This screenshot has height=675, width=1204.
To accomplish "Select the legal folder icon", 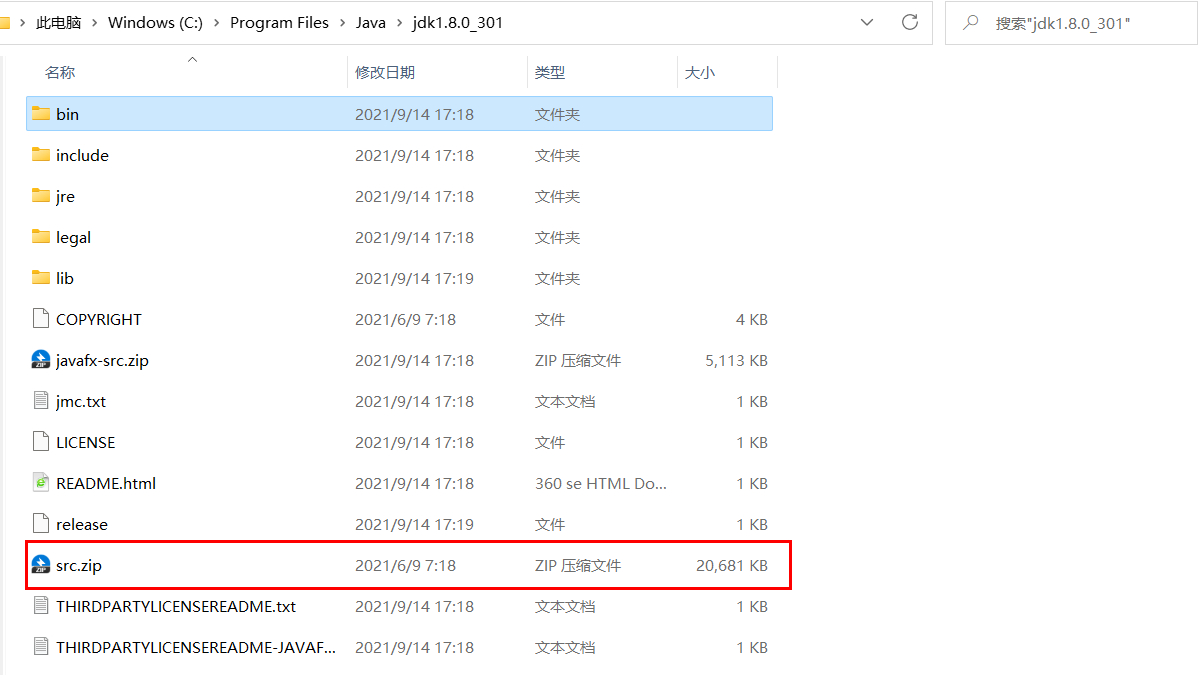I will (x=40, y=237).
